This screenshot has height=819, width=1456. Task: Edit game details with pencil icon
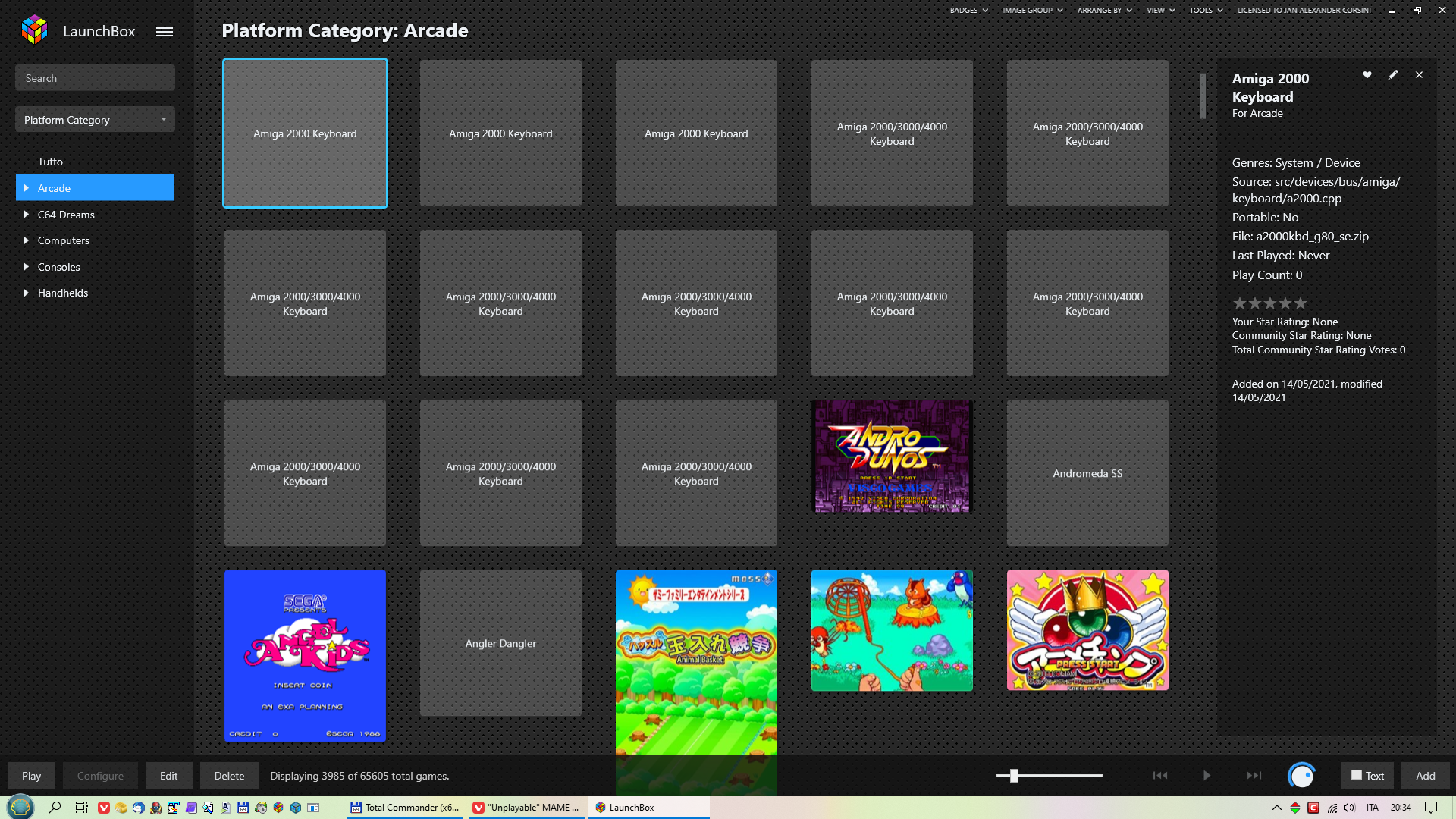1393,74
